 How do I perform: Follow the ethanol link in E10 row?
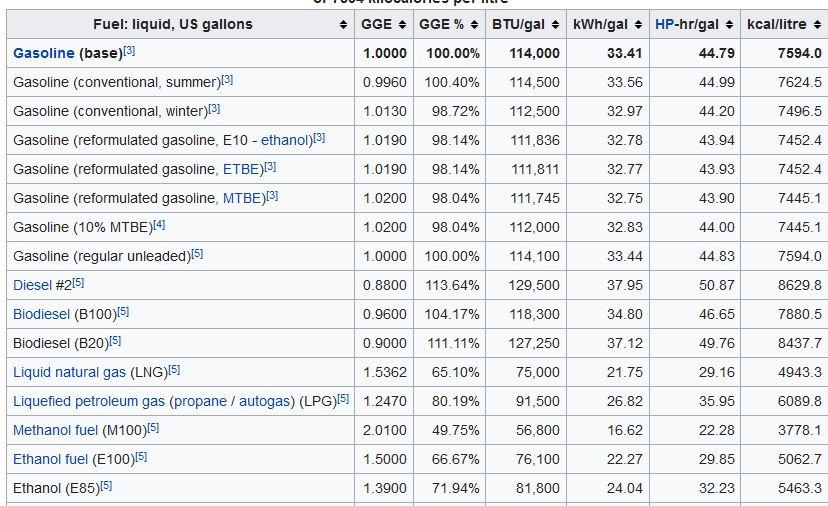tap(284, 140)
